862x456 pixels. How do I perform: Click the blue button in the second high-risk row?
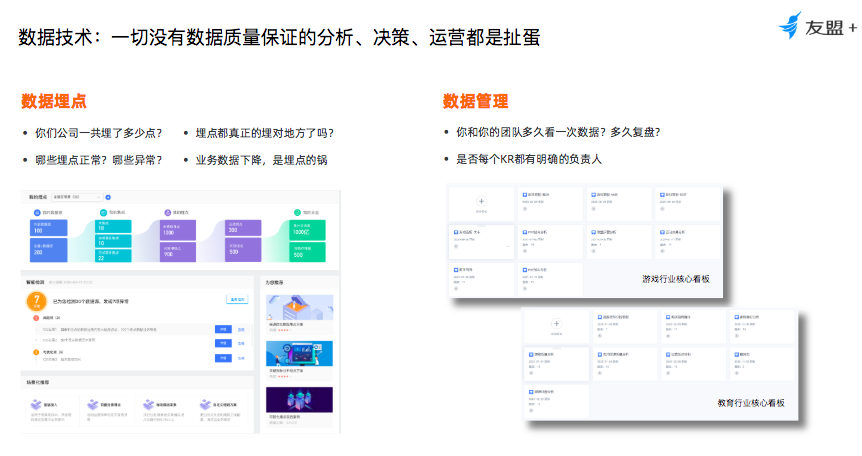(223, 343)
